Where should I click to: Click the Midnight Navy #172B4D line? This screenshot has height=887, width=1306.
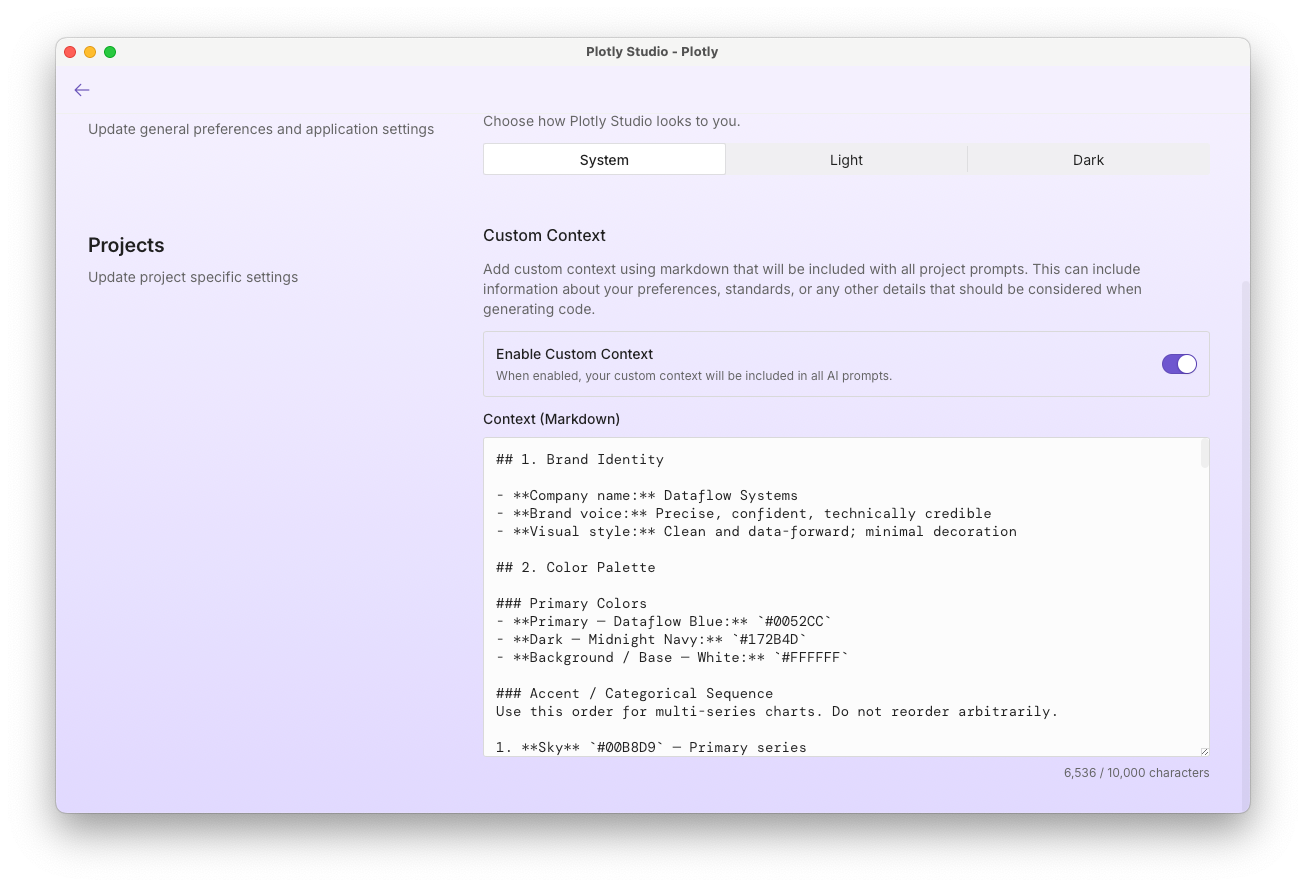pyautogui.click(x=651, y=640)
